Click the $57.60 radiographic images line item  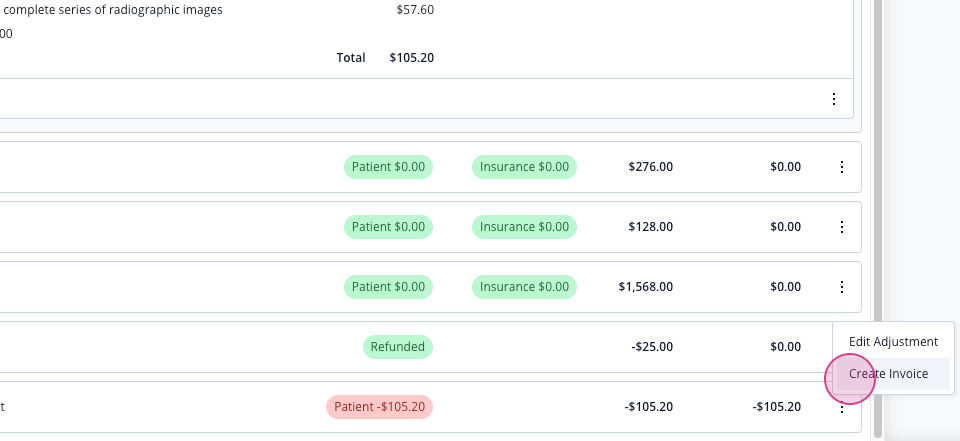[x=217, y=10]
